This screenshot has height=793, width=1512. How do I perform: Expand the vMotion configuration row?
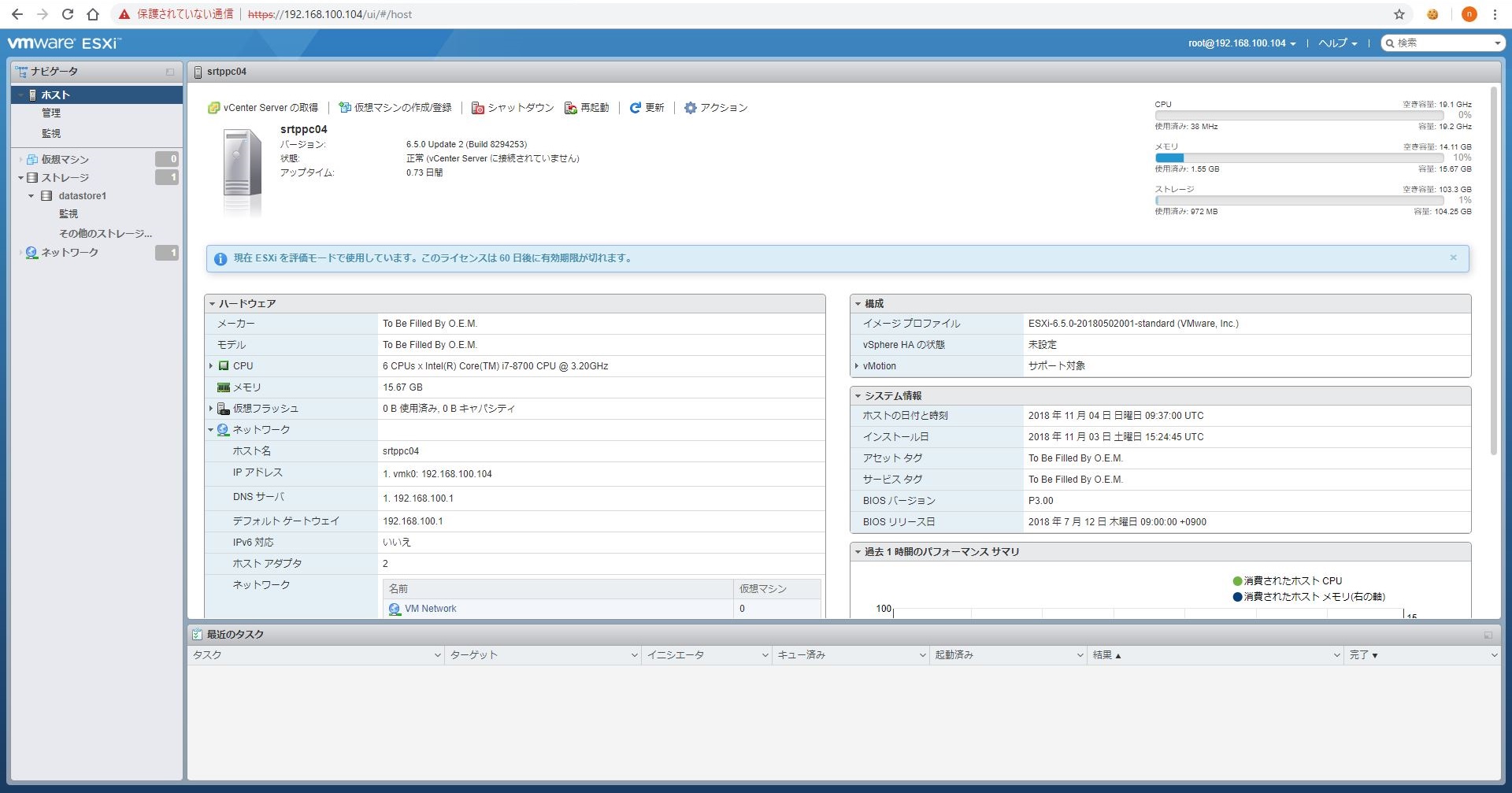click(857, 366)
